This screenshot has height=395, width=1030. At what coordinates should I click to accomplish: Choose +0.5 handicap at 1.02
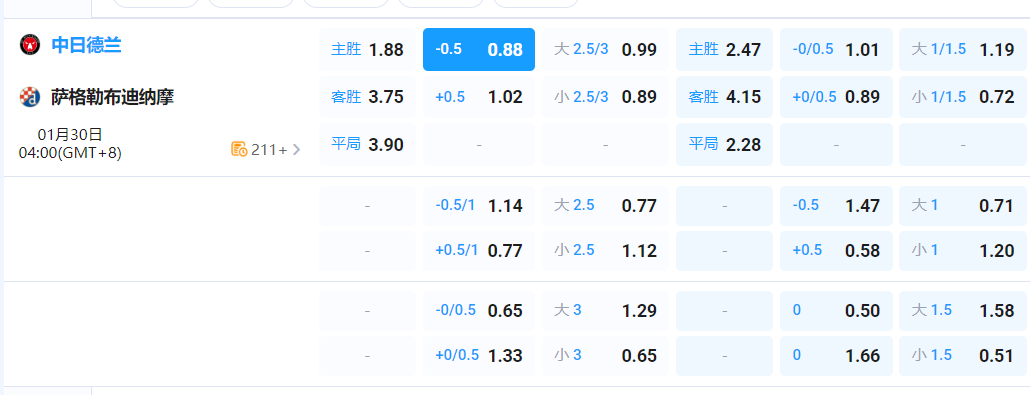point(479,97)
